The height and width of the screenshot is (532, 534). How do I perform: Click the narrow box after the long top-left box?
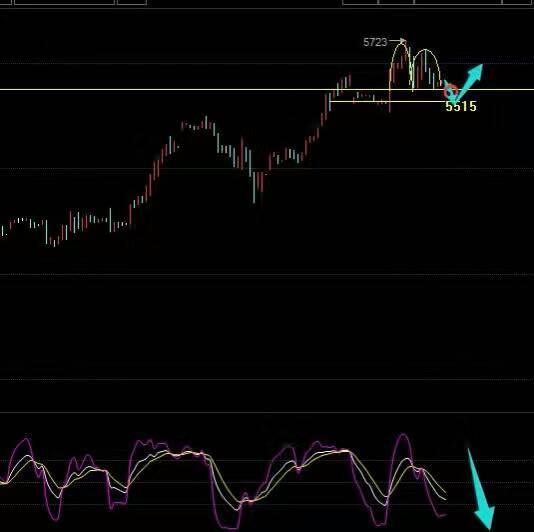[x=132, y=2]
